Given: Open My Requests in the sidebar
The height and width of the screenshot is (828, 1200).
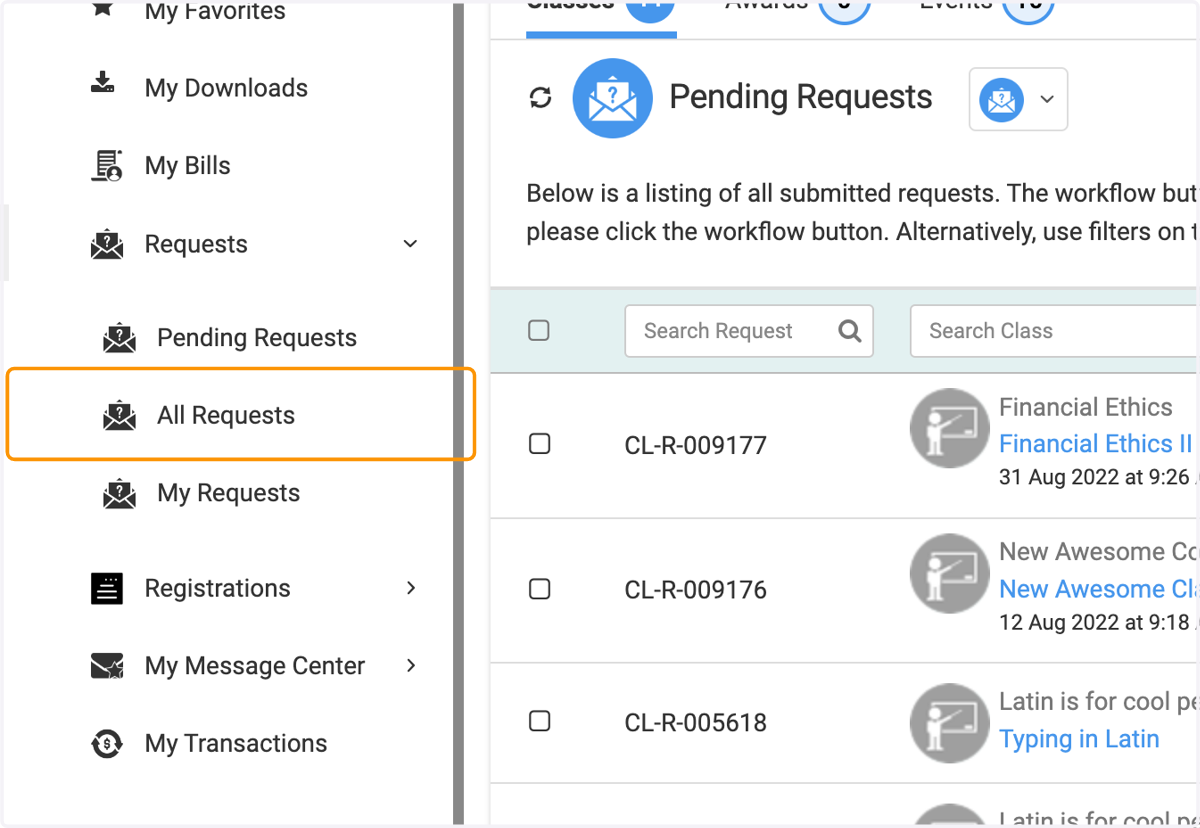Looking at the screenshot, I should [228, 493].
